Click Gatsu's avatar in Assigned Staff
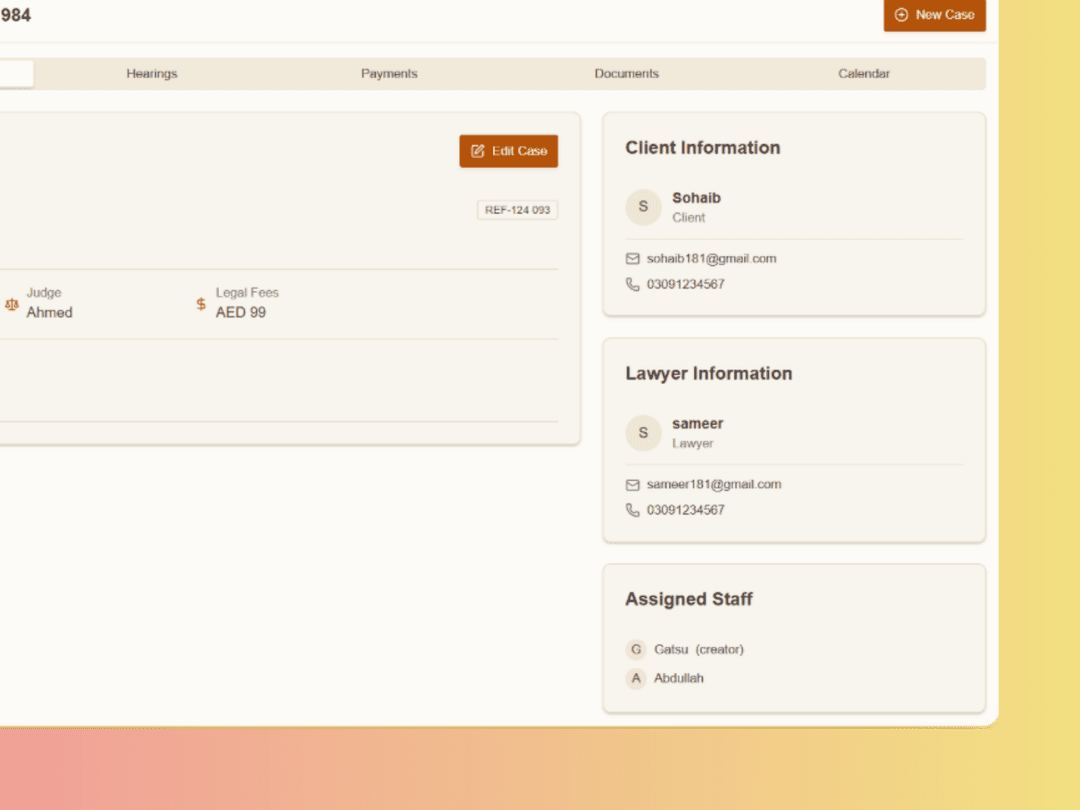The width and height of the screenshot is (1080, 810). [636, 649]
